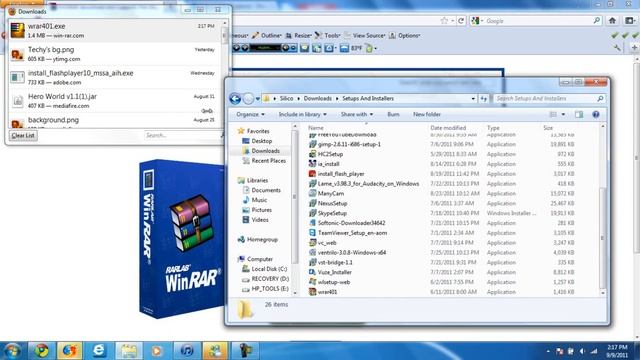Open the Explorer address bar history dropdown
Viewport: 640px width, 360px height.
473,98
